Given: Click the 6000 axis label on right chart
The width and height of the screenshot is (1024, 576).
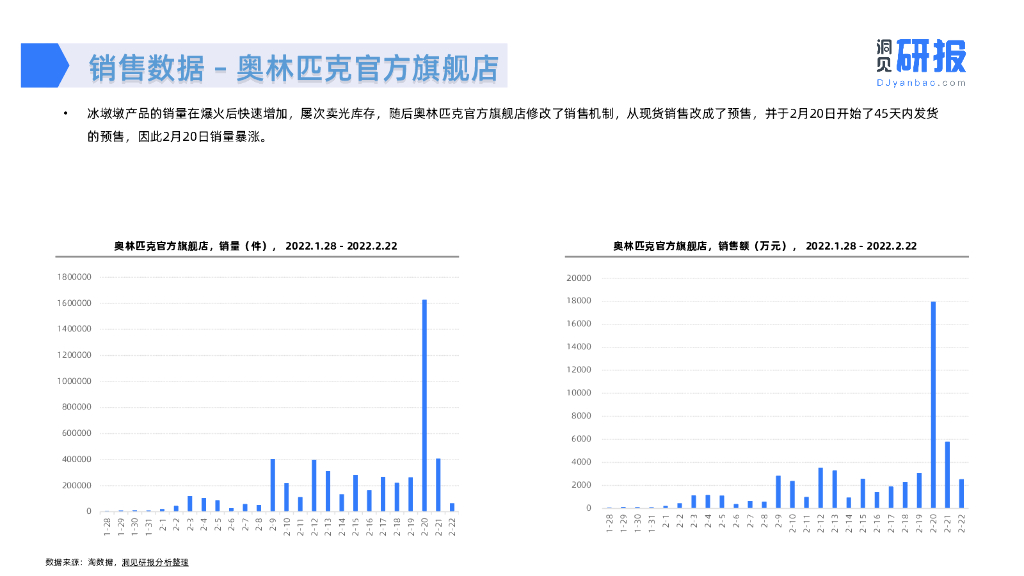Looking at the screenshot, I should point(581,439).
